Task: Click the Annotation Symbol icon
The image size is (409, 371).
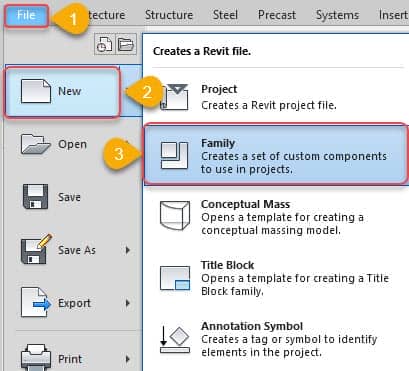Action: point(175,340)
